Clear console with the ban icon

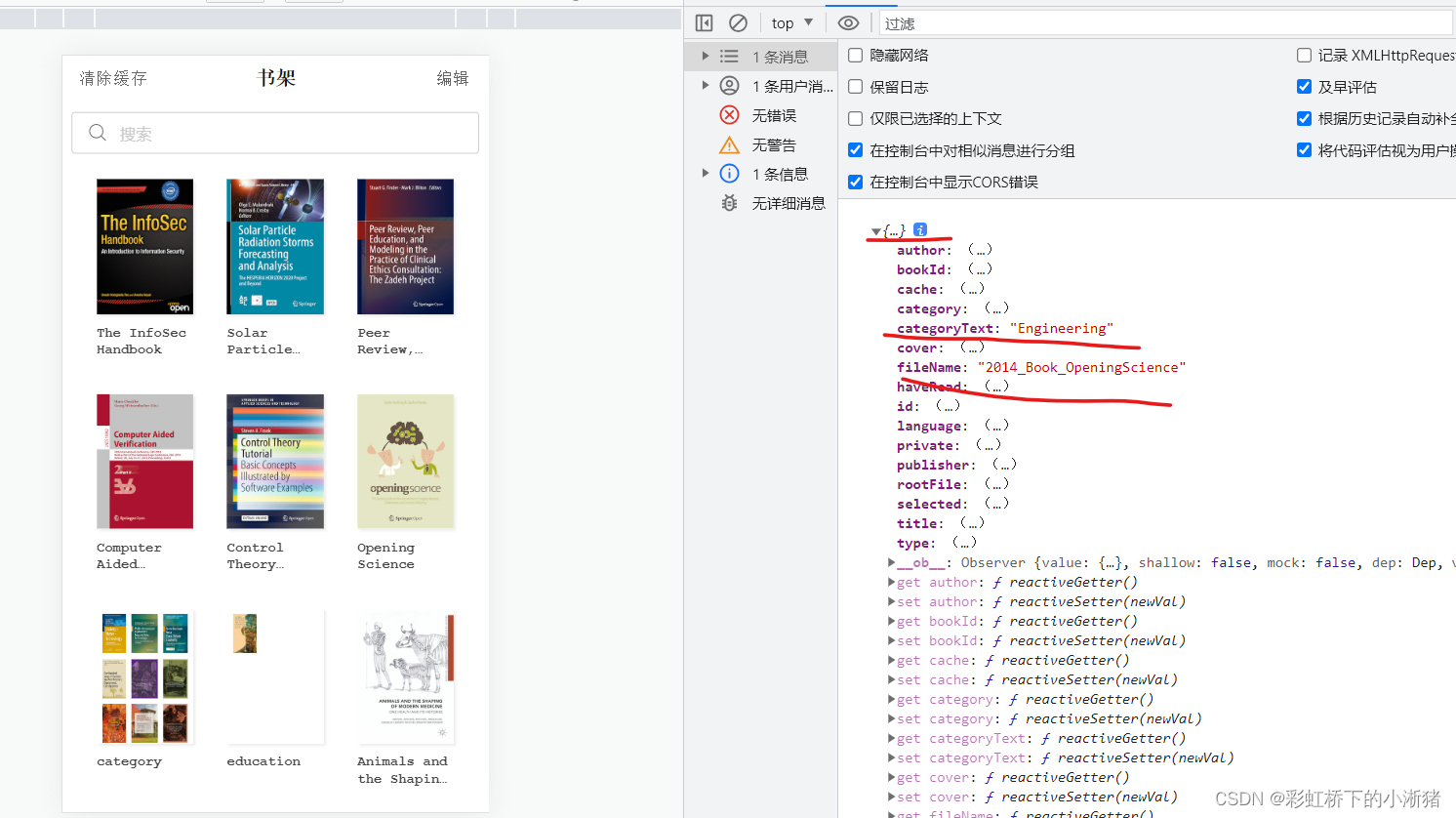click(739, 22)
